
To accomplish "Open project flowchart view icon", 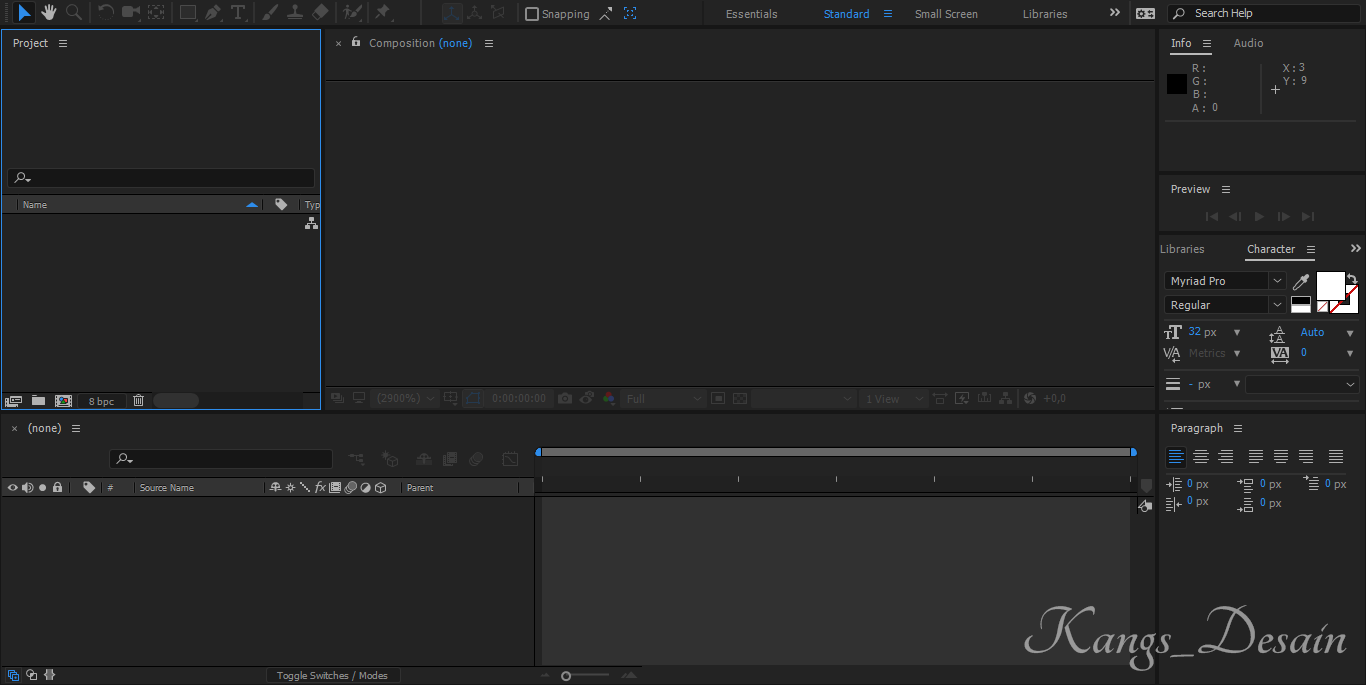I will pyautogui.click(x=311, y=223).
